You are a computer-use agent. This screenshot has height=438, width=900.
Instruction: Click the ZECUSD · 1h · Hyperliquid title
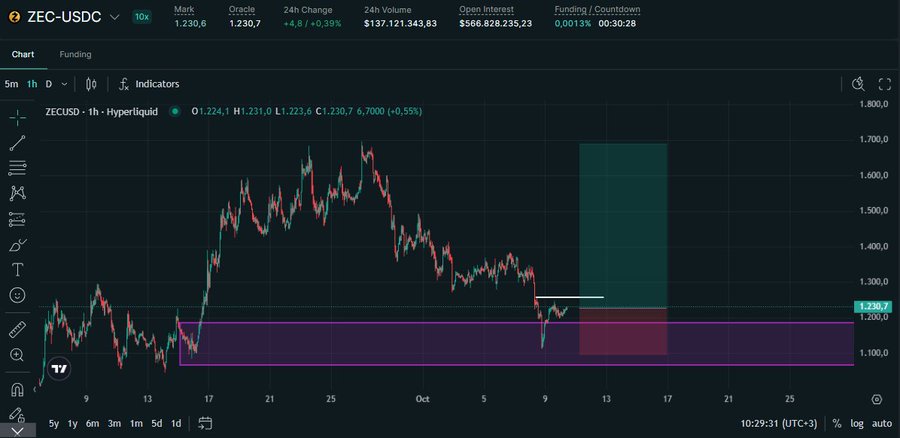click(102, 111)
